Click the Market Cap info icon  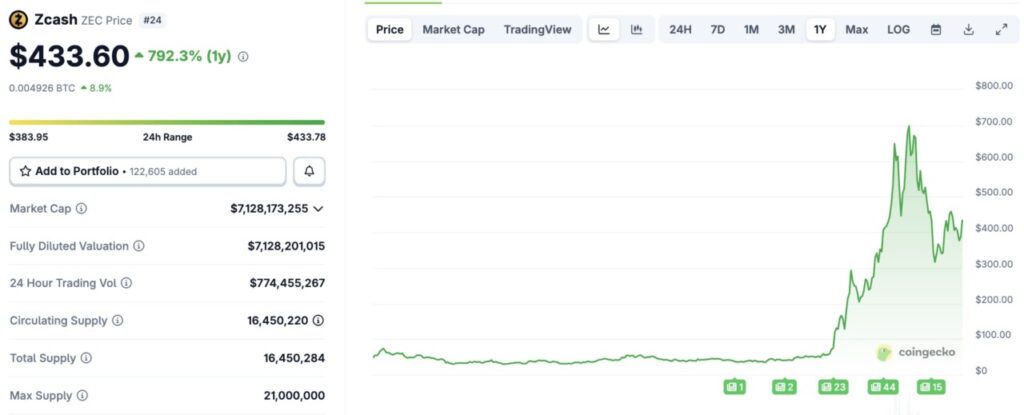(81, 208)
